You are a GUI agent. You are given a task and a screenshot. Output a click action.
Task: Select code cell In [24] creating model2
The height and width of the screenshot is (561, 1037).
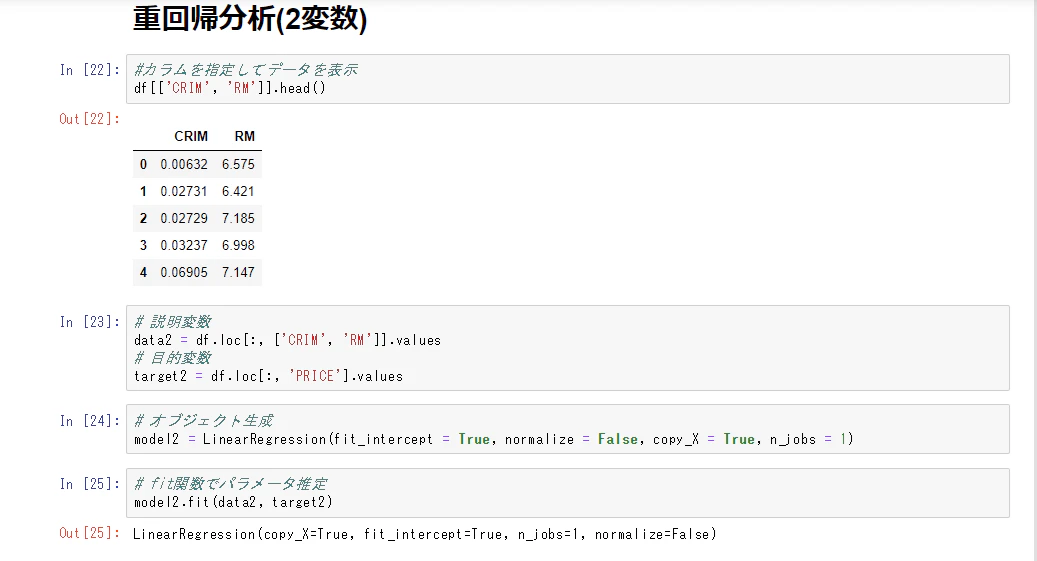click(567, 429)
